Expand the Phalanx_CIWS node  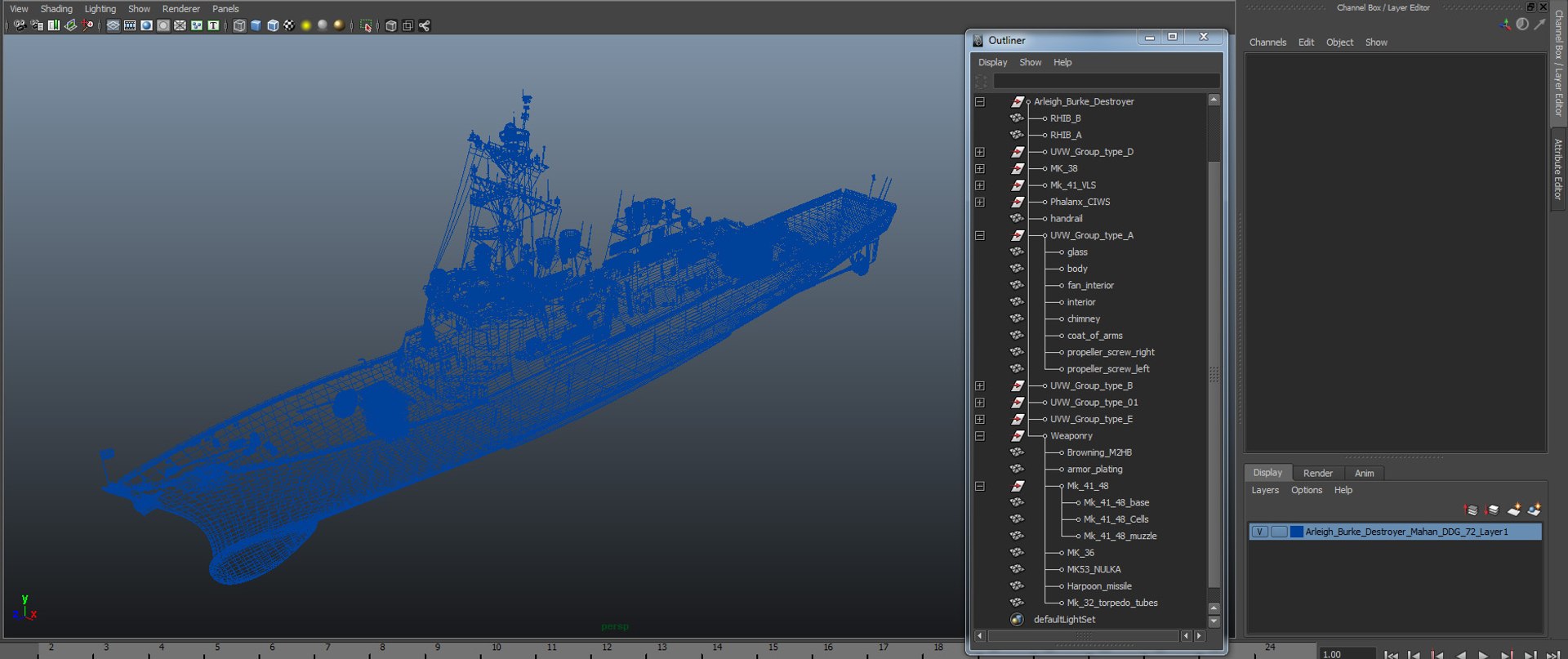[x=980, y=203]
